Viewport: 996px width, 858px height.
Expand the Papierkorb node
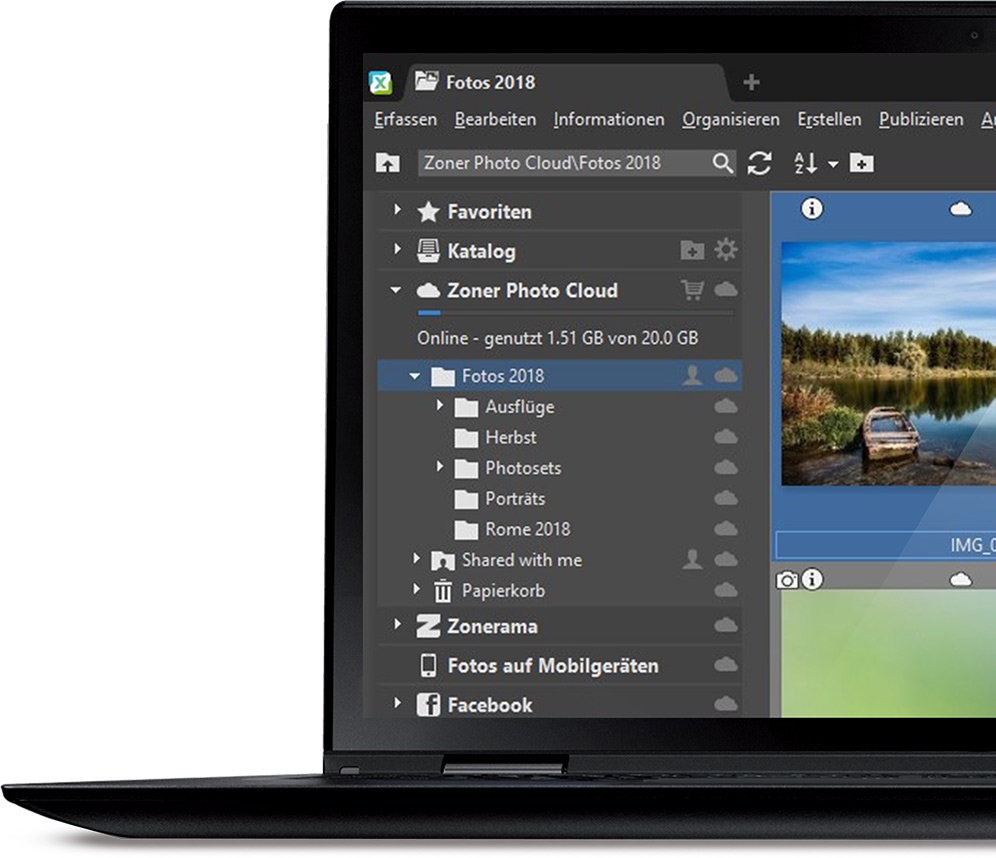tap(416, 589)
